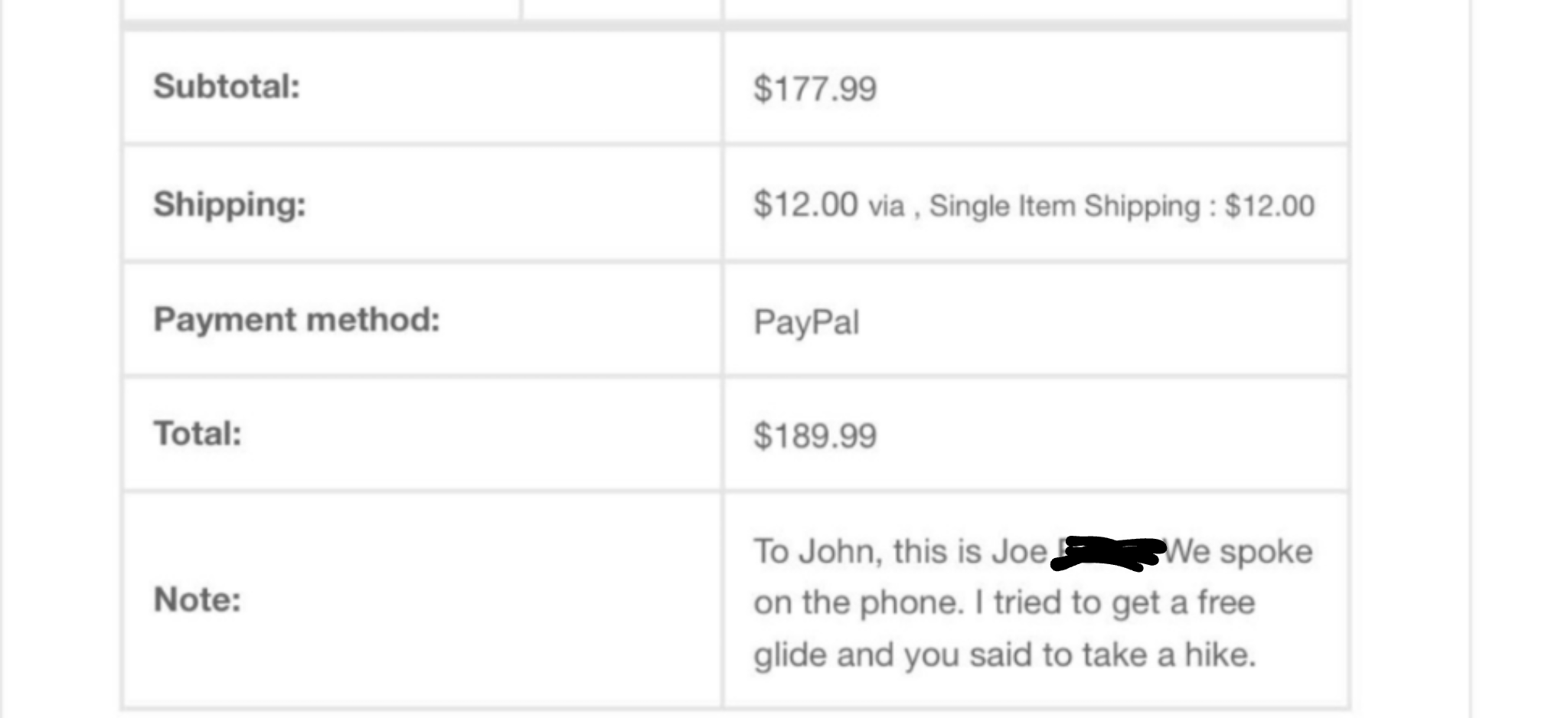Click the "Single Item Shipping" text
The width and height of the screenshot is (1568, 718).
coord(1064,207)
